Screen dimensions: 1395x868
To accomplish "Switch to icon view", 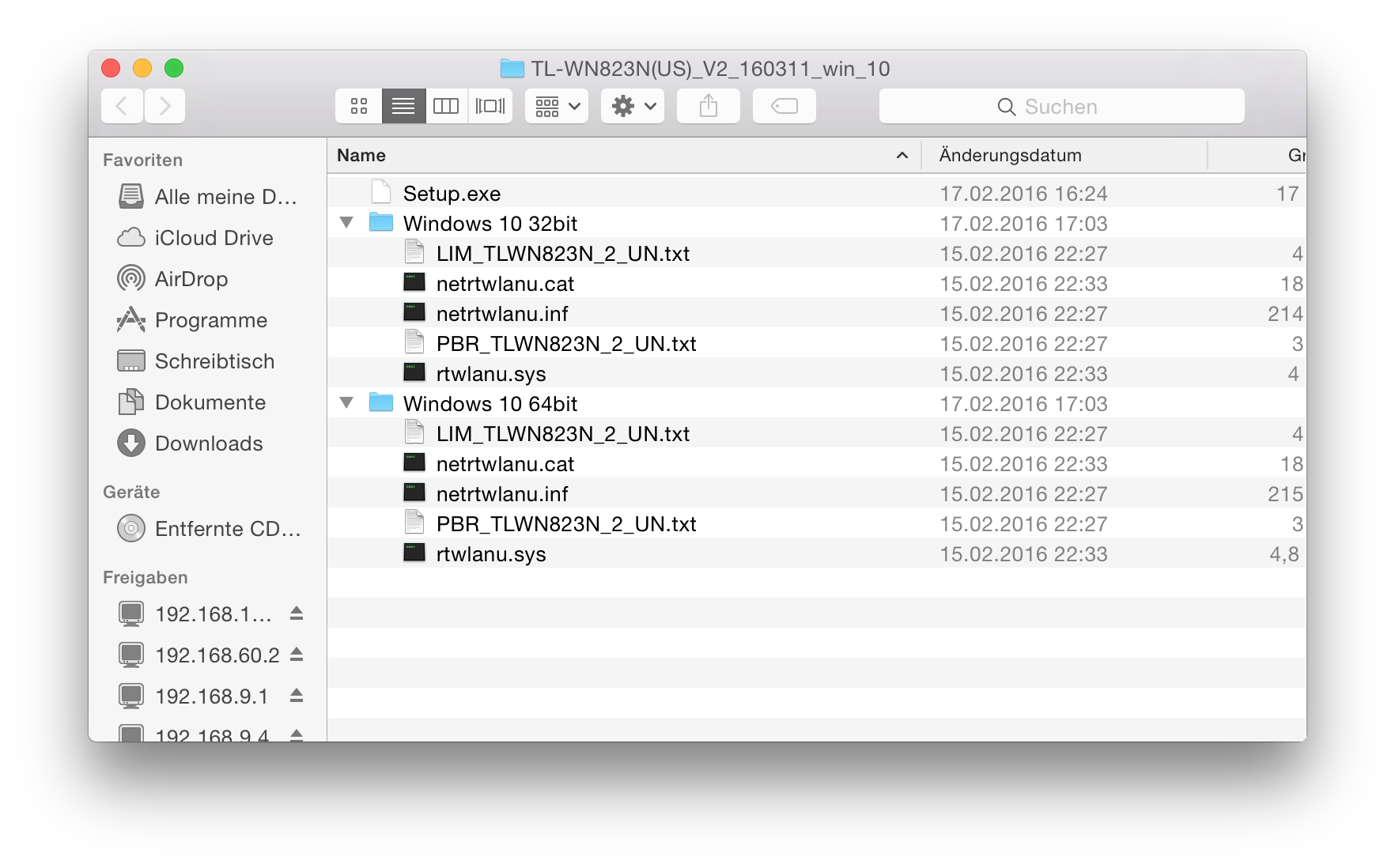I will tap(359, 106).
